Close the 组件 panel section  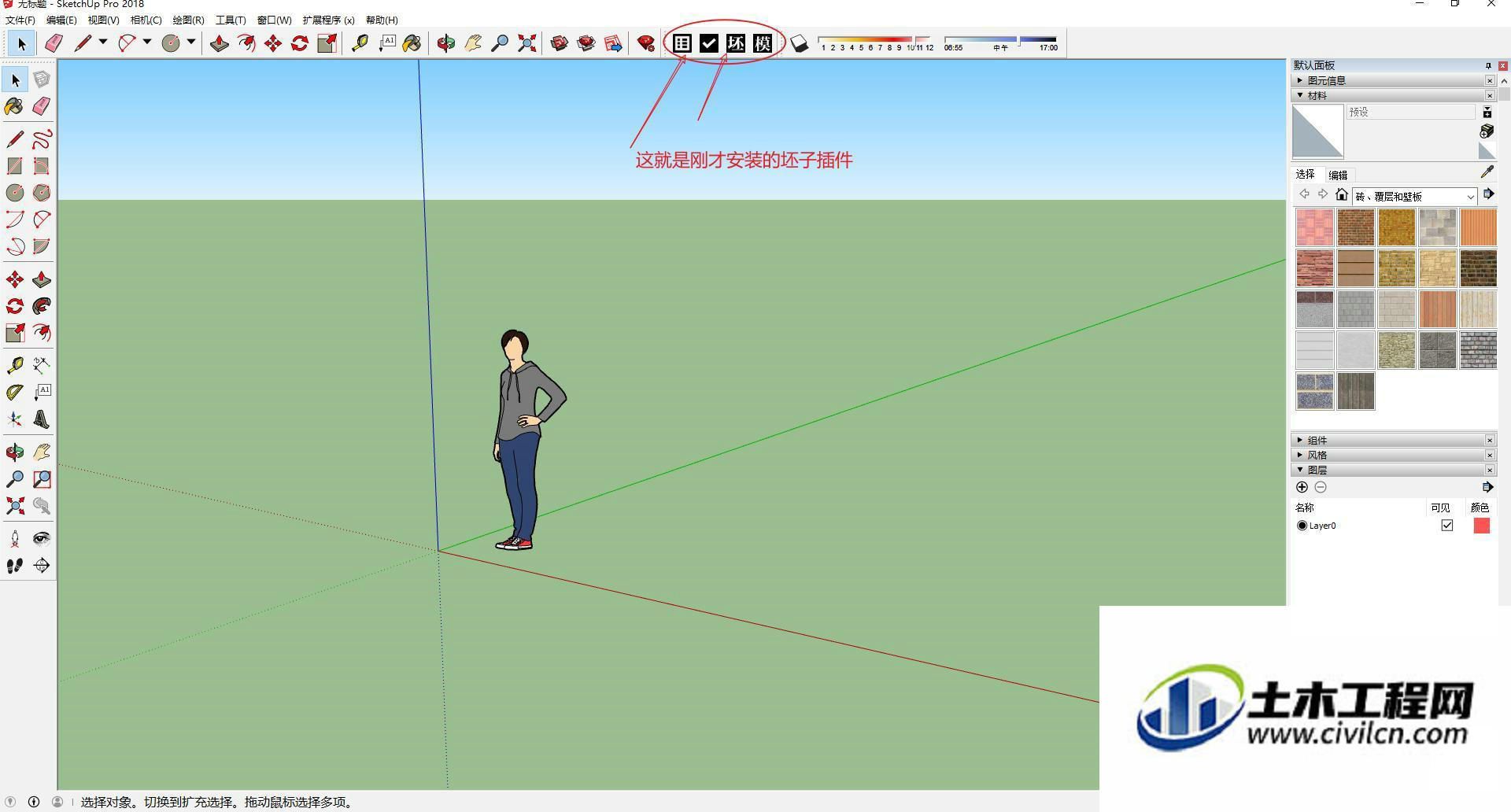[1490, 440]
